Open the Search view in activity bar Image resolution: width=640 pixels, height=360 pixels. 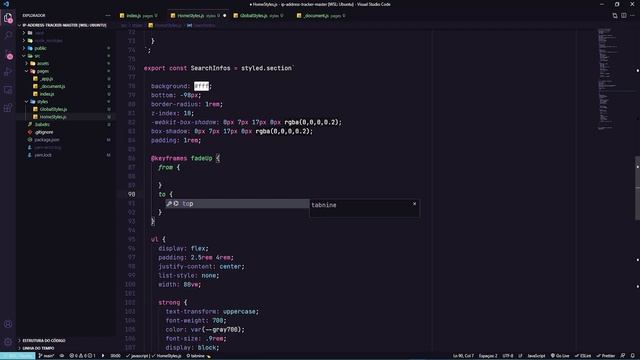pyautogui.click(x=8, y=36)
